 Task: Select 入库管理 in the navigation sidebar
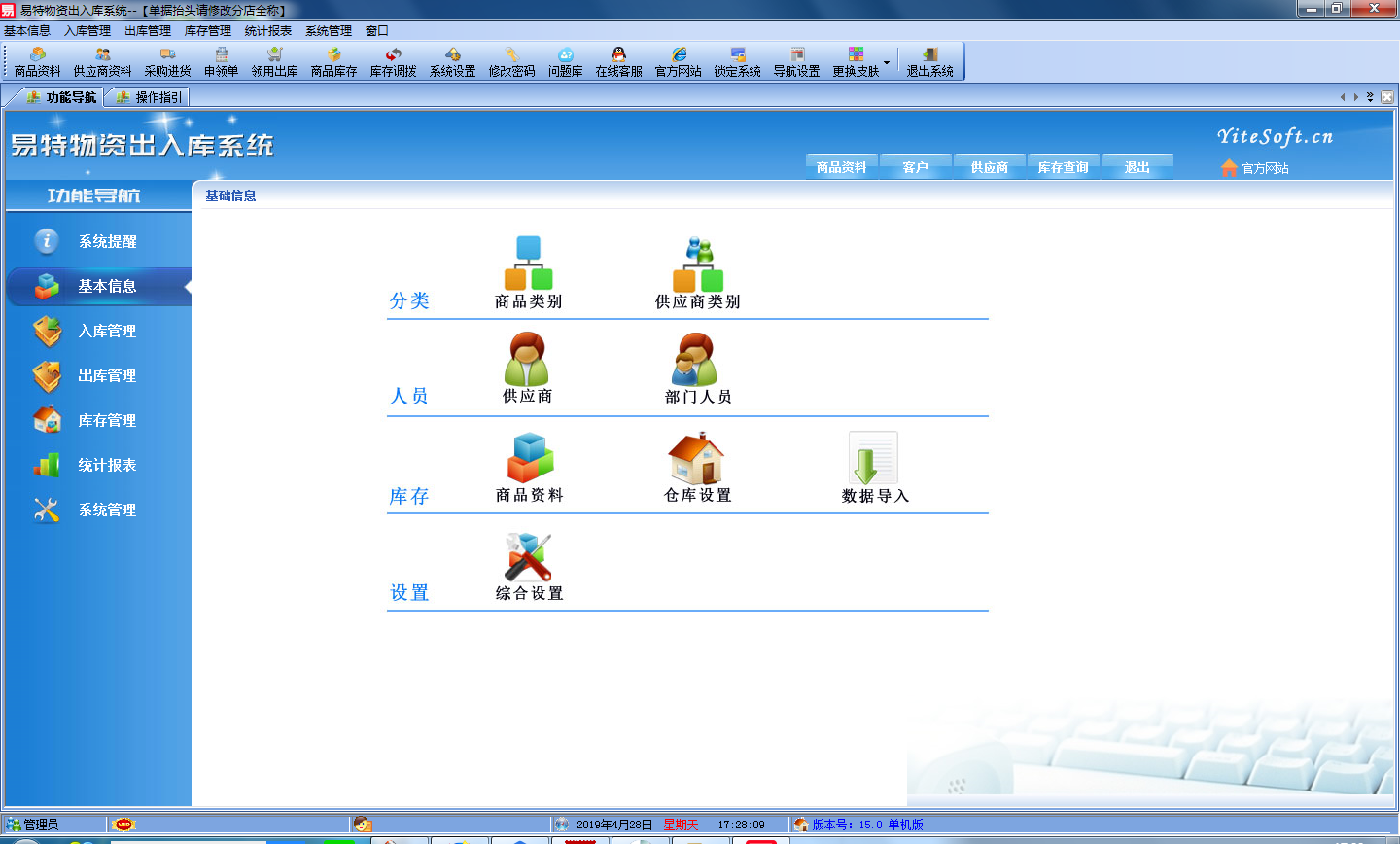click(x=98, y=331)
